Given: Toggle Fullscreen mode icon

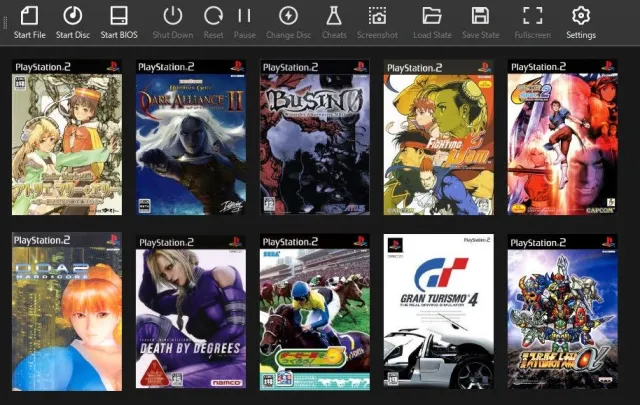Looking at the screenshot, I should click(x=533, y=16).
